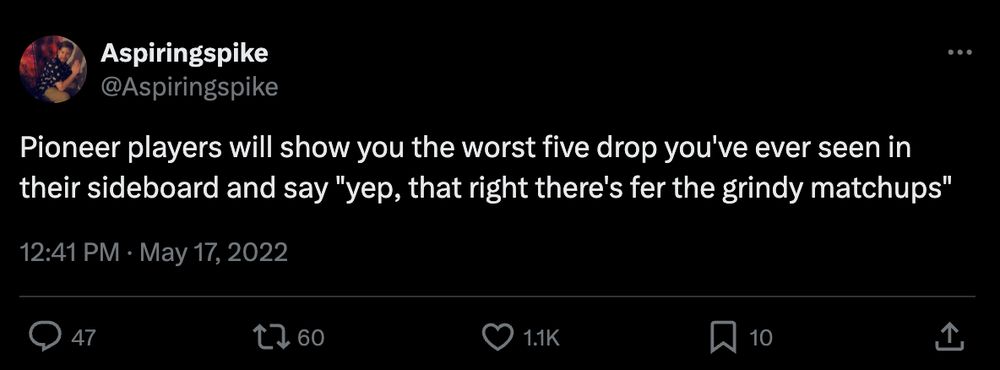Click the 1.1K likes count
Viewport: 1000px width, 370px height.
(541, 338)
